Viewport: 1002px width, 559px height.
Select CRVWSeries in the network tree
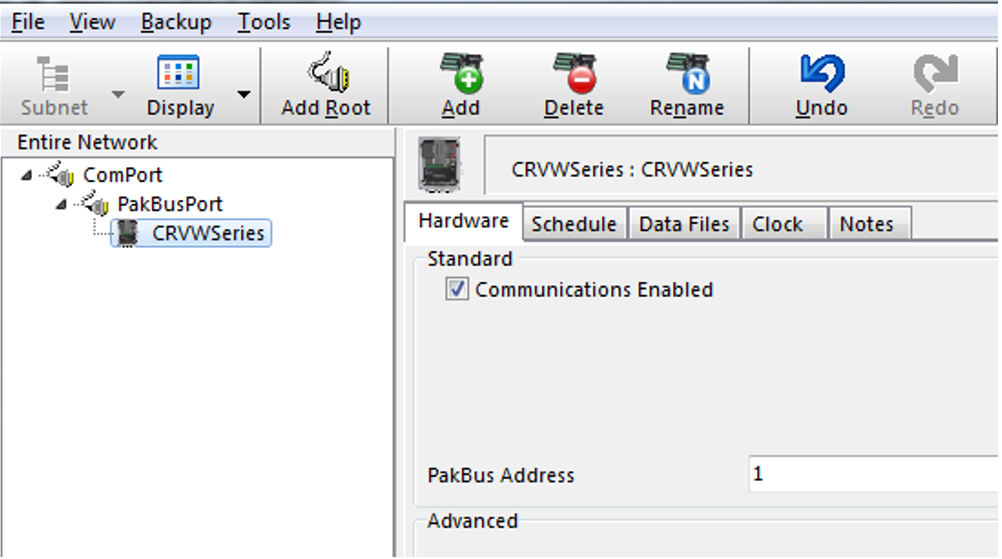(x=208, y=233)
